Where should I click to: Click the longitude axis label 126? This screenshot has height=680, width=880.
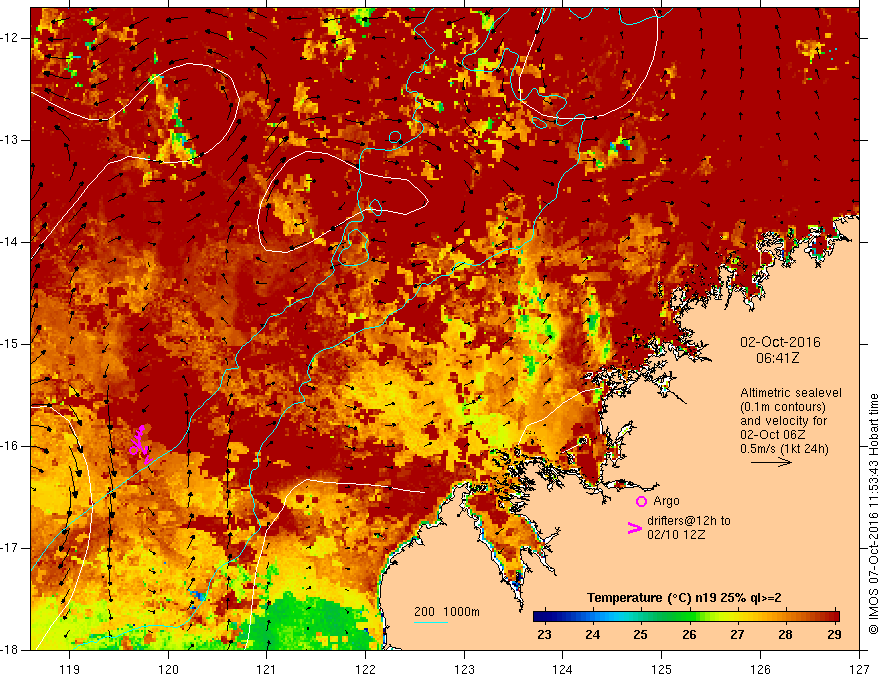pyautogui.click(x=760, y=669)
